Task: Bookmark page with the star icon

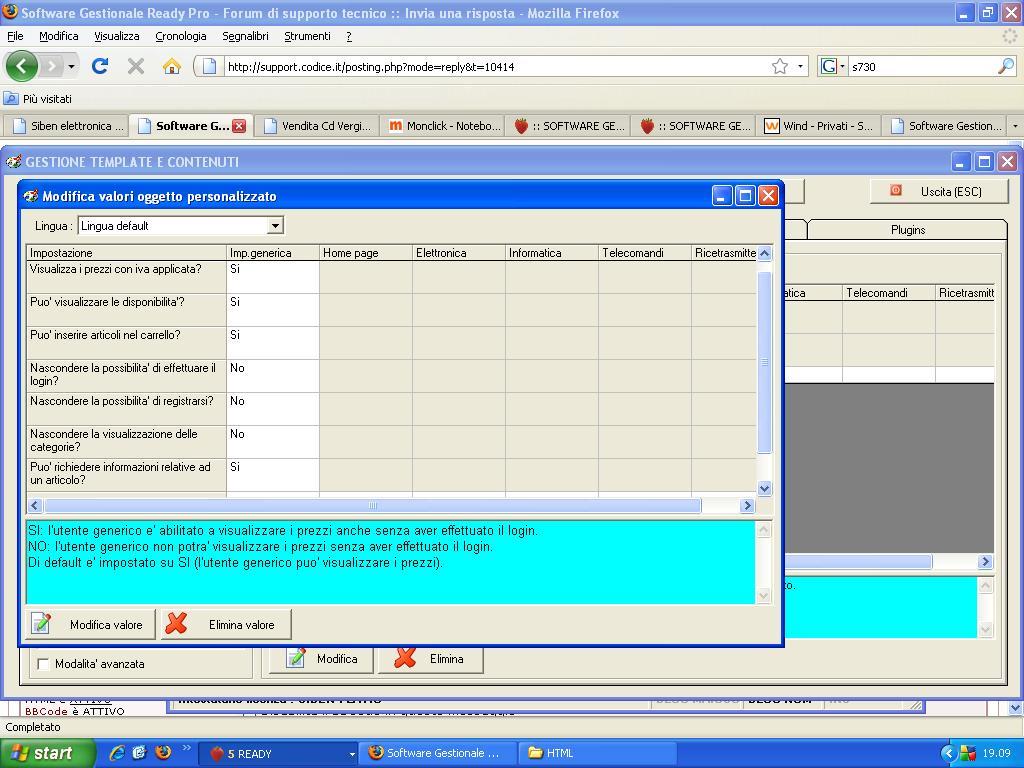Action: tap(780, 66)
